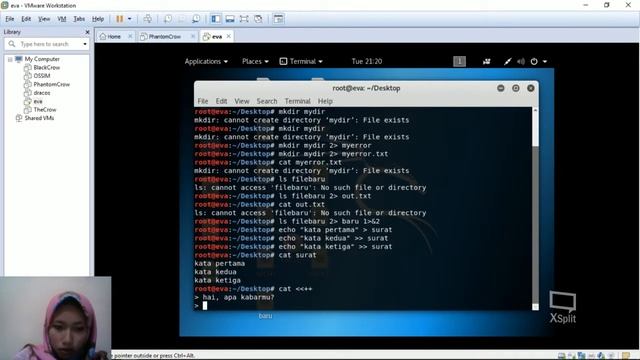Select BlackCrow VM in the library
Image resolution: width=640 pixels, height=360 pixels.
tap(47, 67)
